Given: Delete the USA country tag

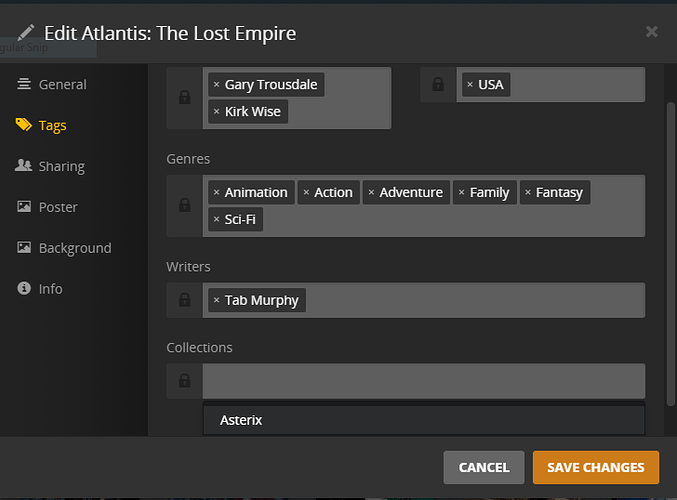Looking at the screenshot, I should click(x=470, y=85).
